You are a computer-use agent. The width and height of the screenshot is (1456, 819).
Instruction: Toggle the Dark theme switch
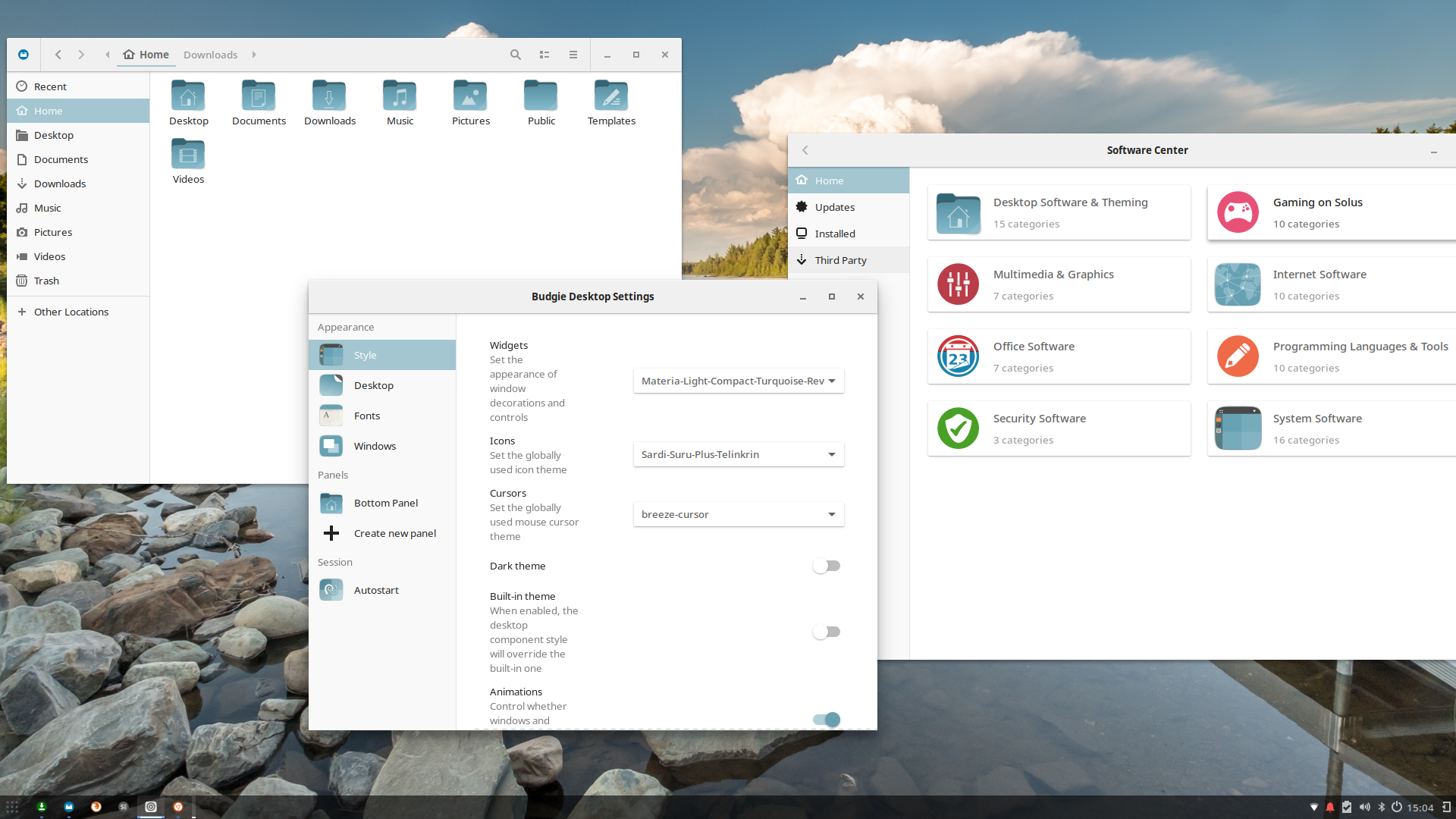[827, 566]
